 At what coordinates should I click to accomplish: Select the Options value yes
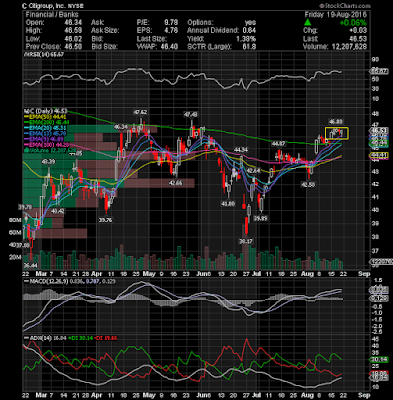point(250,23)
